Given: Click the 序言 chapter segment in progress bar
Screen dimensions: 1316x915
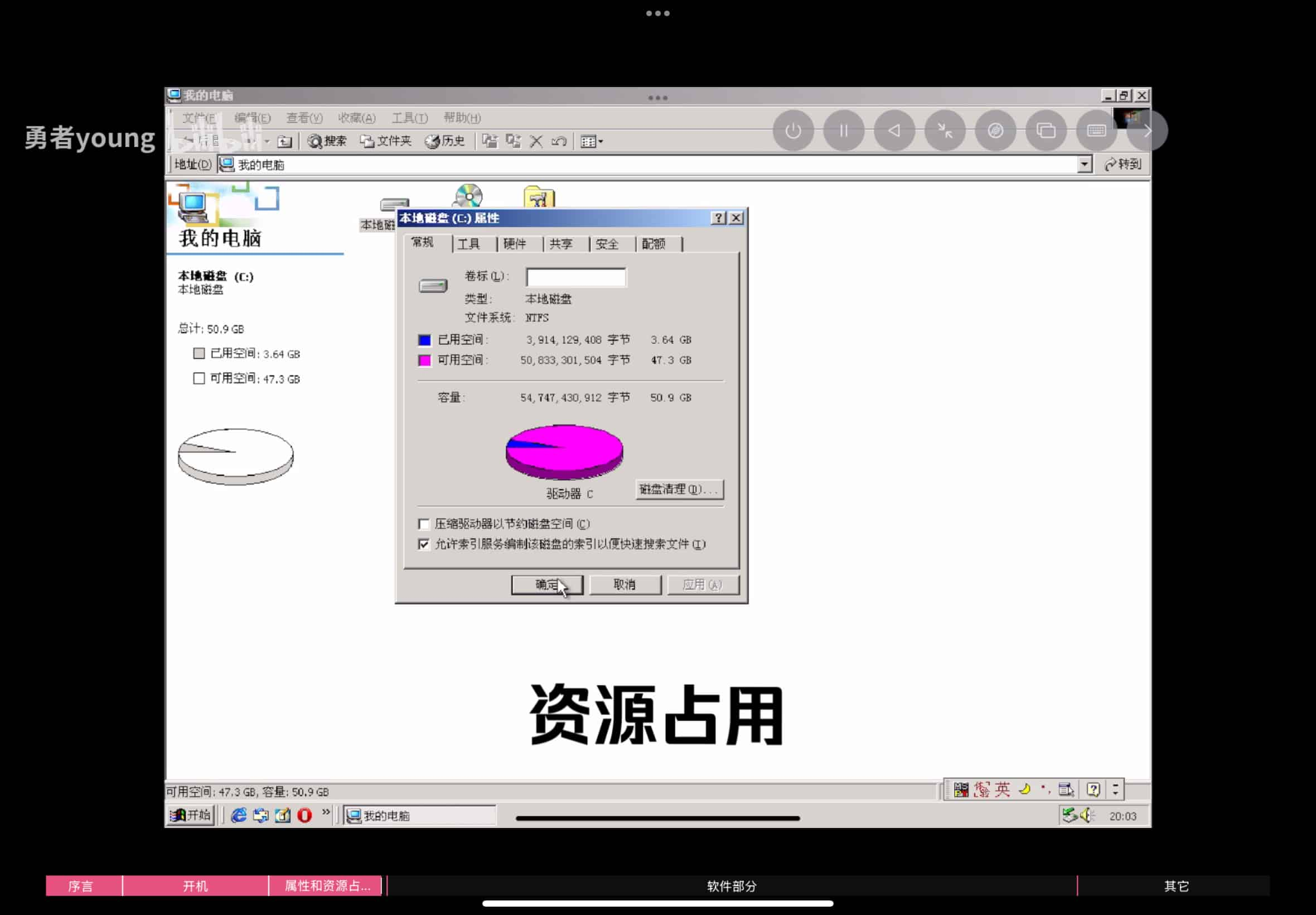Looking at the screenshot, I should 84,886.
